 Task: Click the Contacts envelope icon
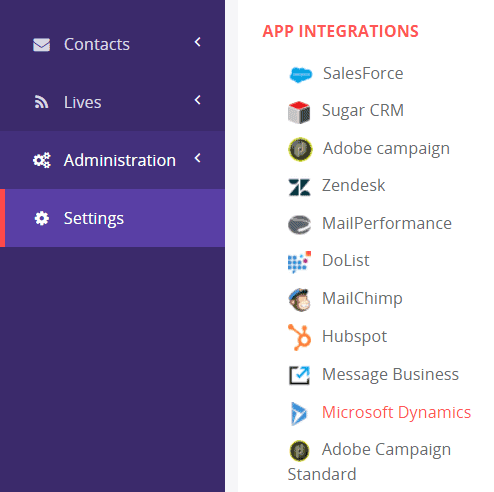42,45
